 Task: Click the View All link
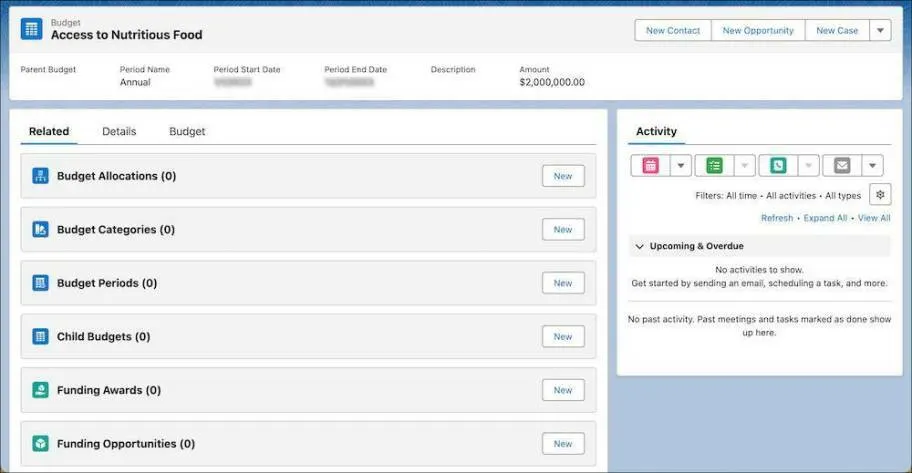[x=874, y=218]
